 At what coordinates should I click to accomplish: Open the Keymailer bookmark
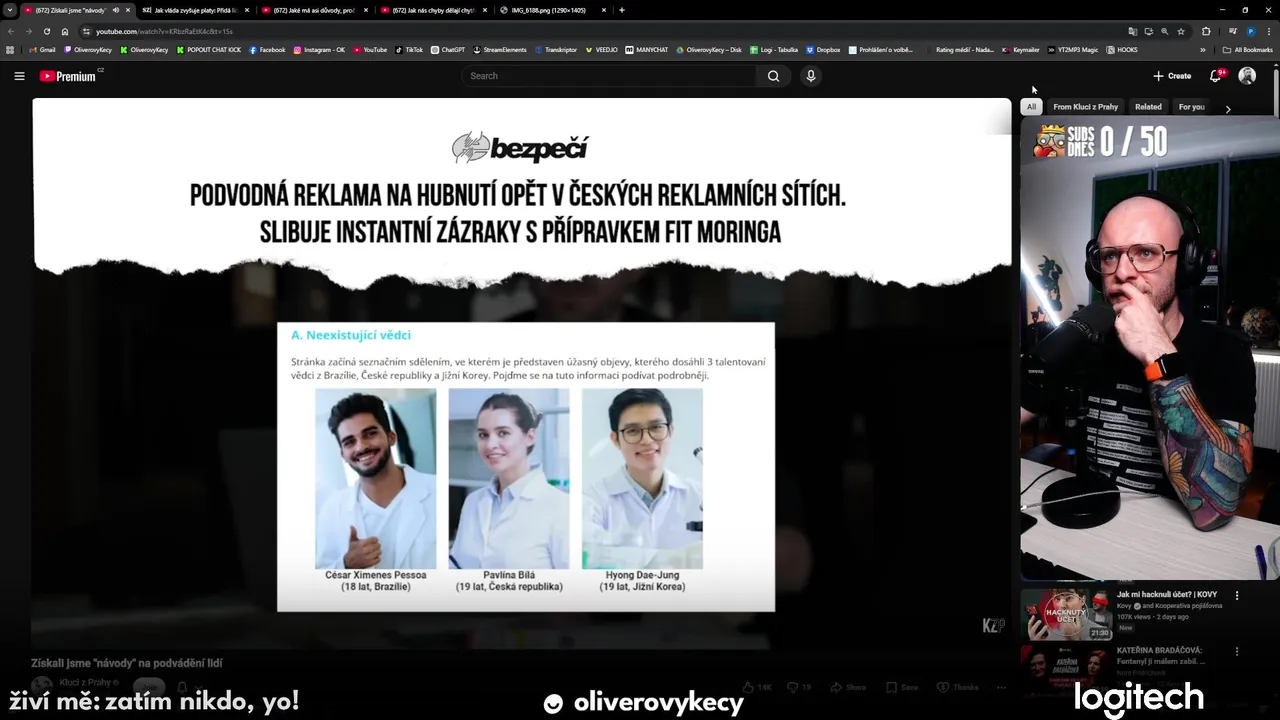coord(1021,49)
